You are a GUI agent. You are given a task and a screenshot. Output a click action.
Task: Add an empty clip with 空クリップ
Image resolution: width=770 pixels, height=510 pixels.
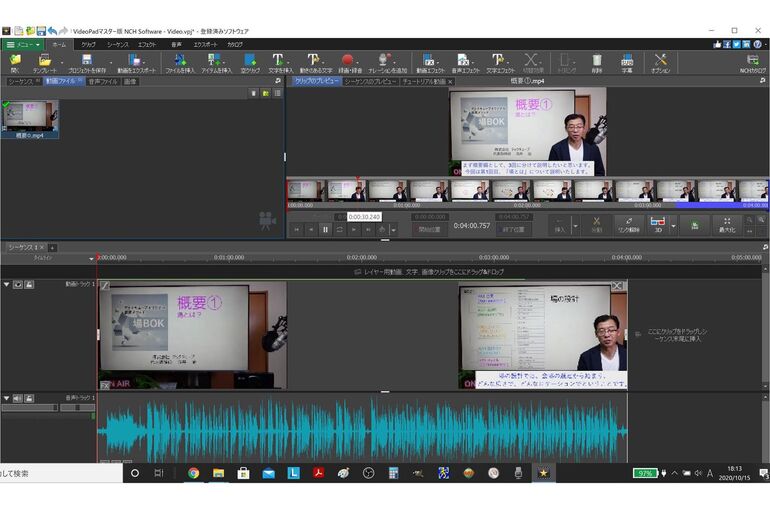250,63
